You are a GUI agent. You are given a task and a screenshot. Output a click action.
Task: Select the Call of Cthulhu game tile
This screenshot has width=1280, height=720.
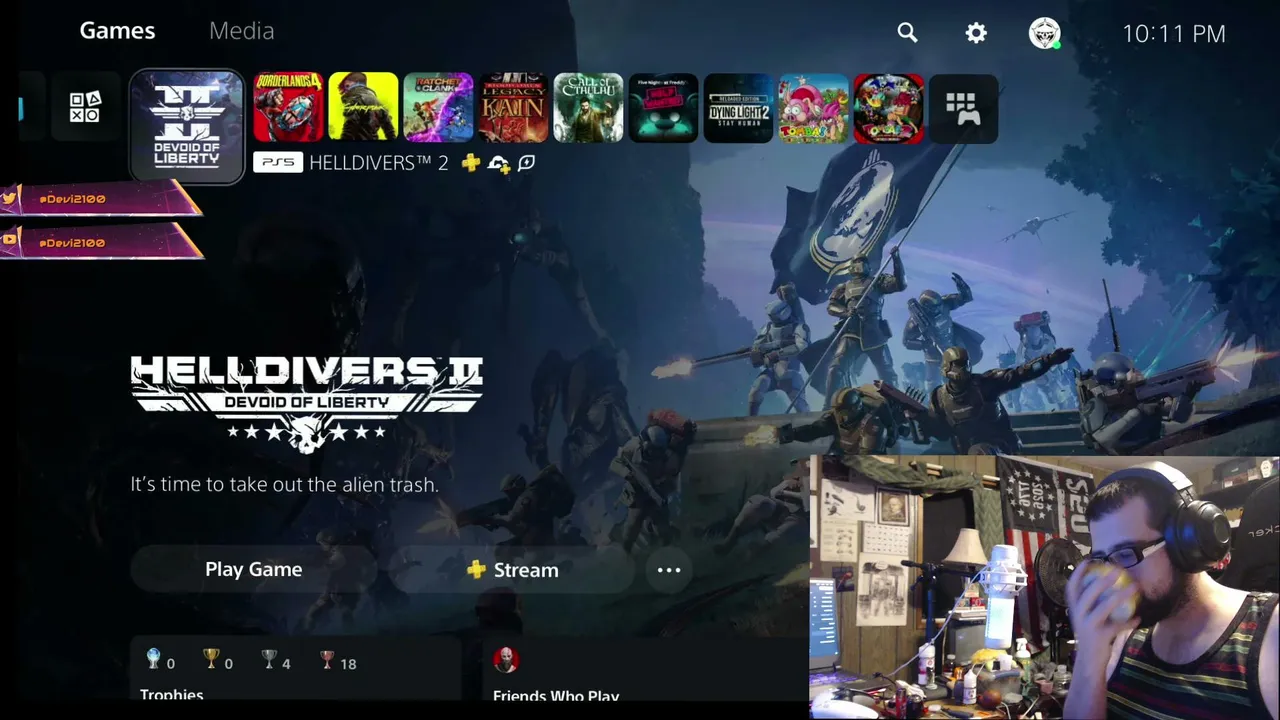(588, 107)
